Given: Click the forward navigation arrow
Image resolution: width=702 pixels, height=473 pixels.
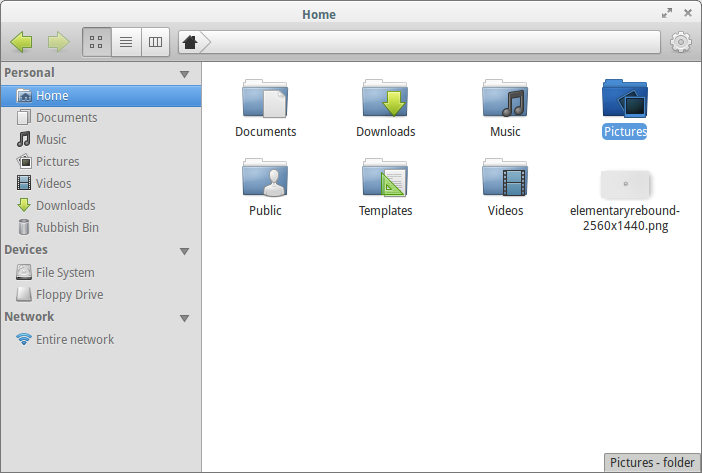Looking at the screenshot, I should coord(58,42).
